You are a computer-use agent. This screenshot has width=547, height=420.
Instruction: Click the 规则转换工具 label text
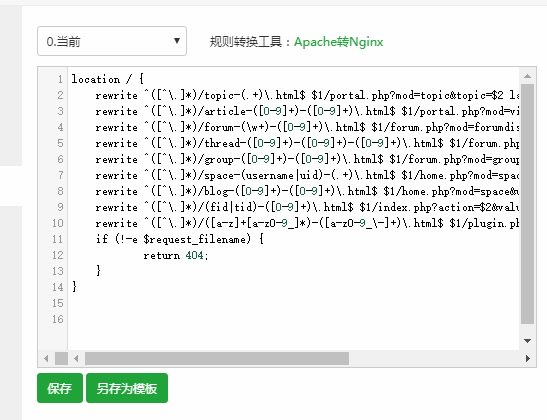coord(246,42)
